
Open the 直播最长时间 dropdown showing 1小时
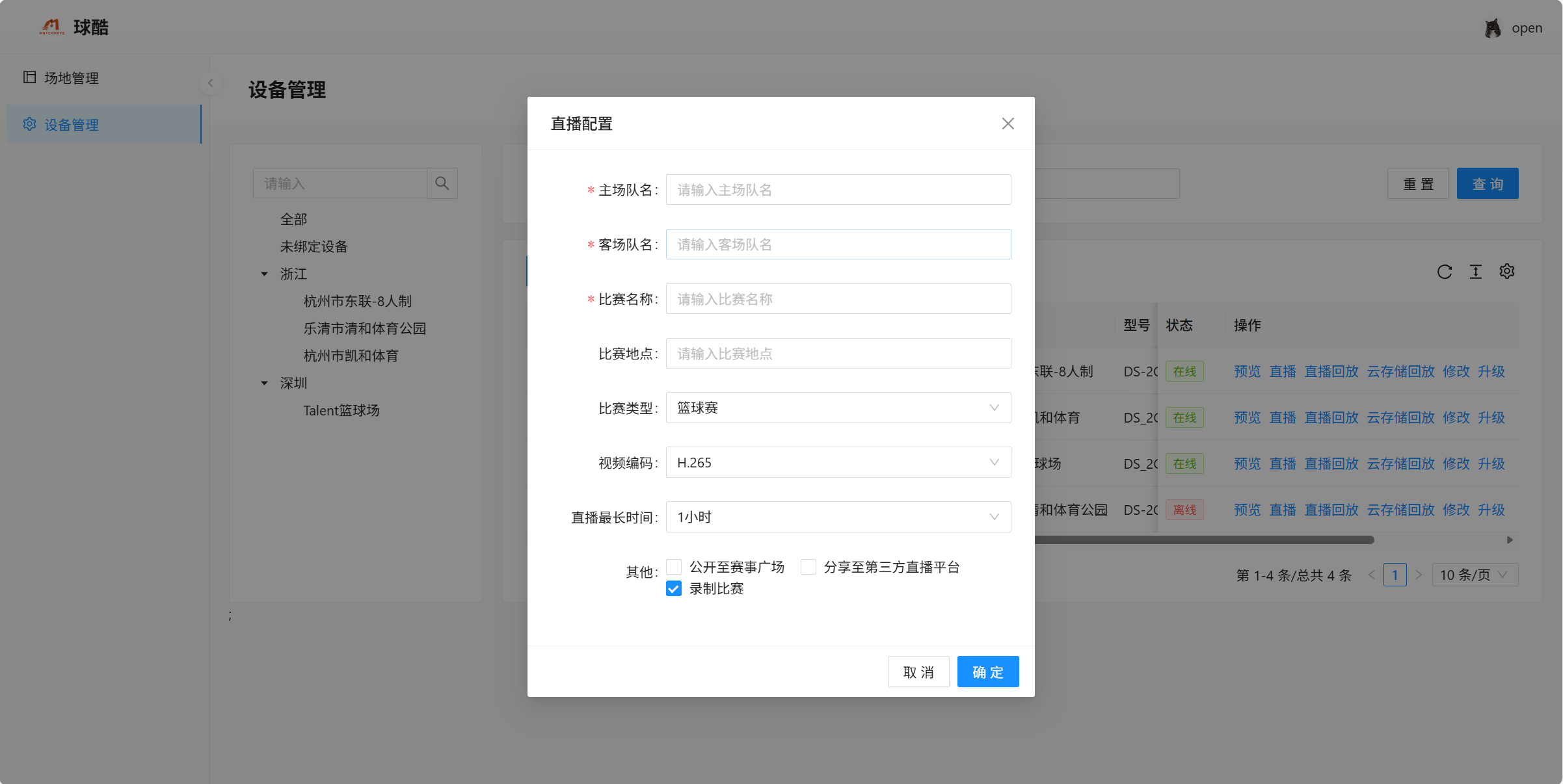click(838, 517)
